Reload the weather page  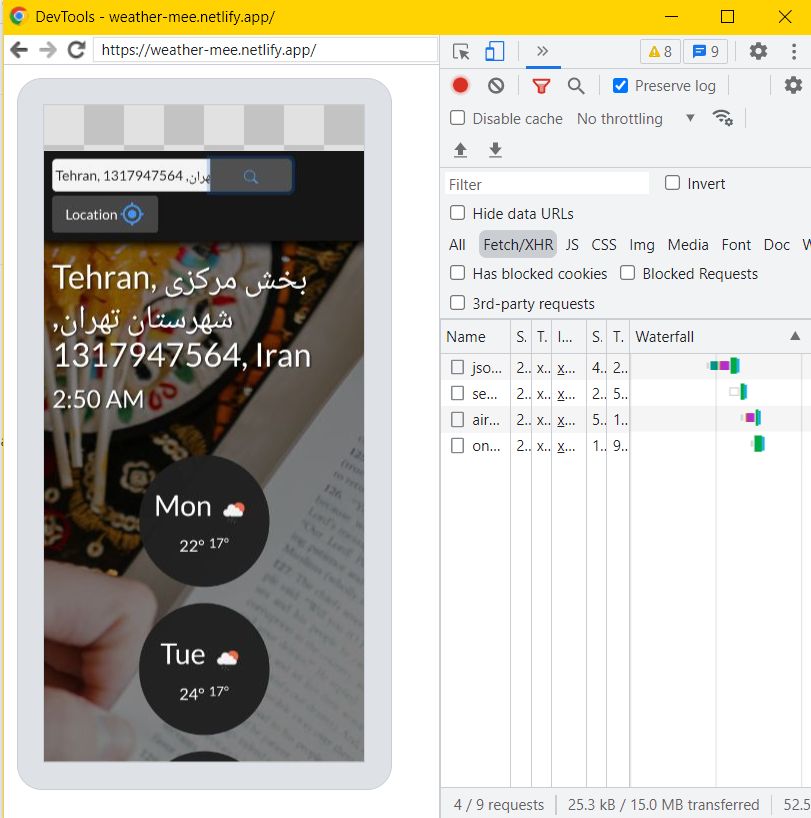click(77, 50)
